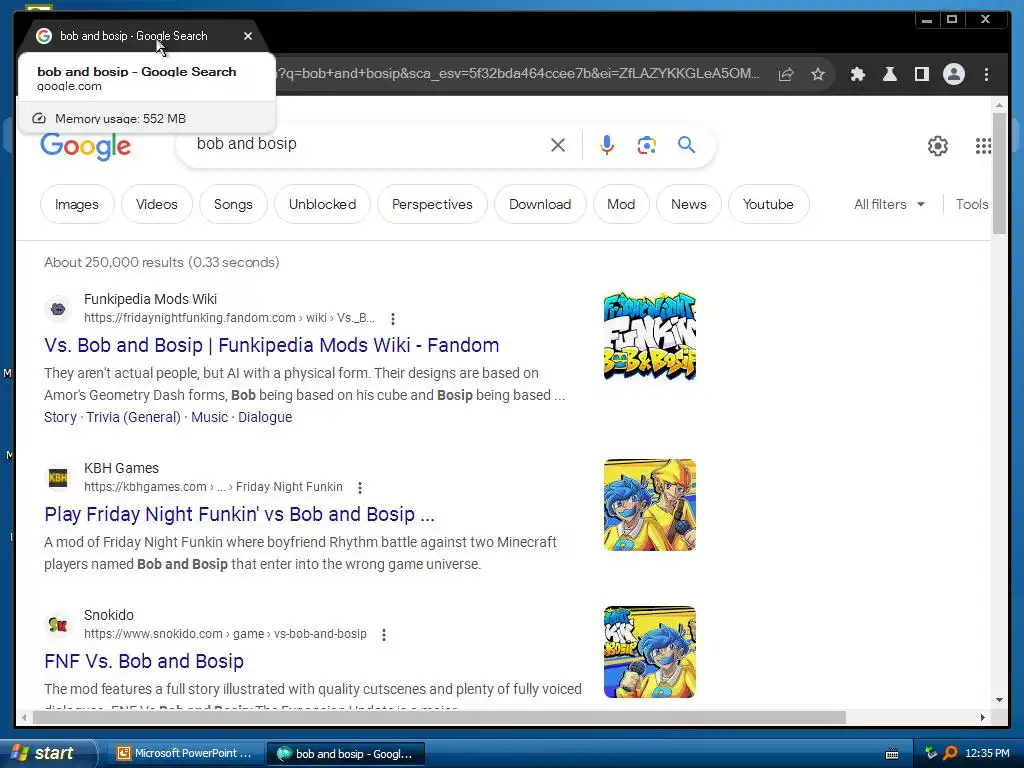The width and height of the screenshot is (1024, 768).
Task: Open the Extensions puzzle icon
Action: click(857, 74)
